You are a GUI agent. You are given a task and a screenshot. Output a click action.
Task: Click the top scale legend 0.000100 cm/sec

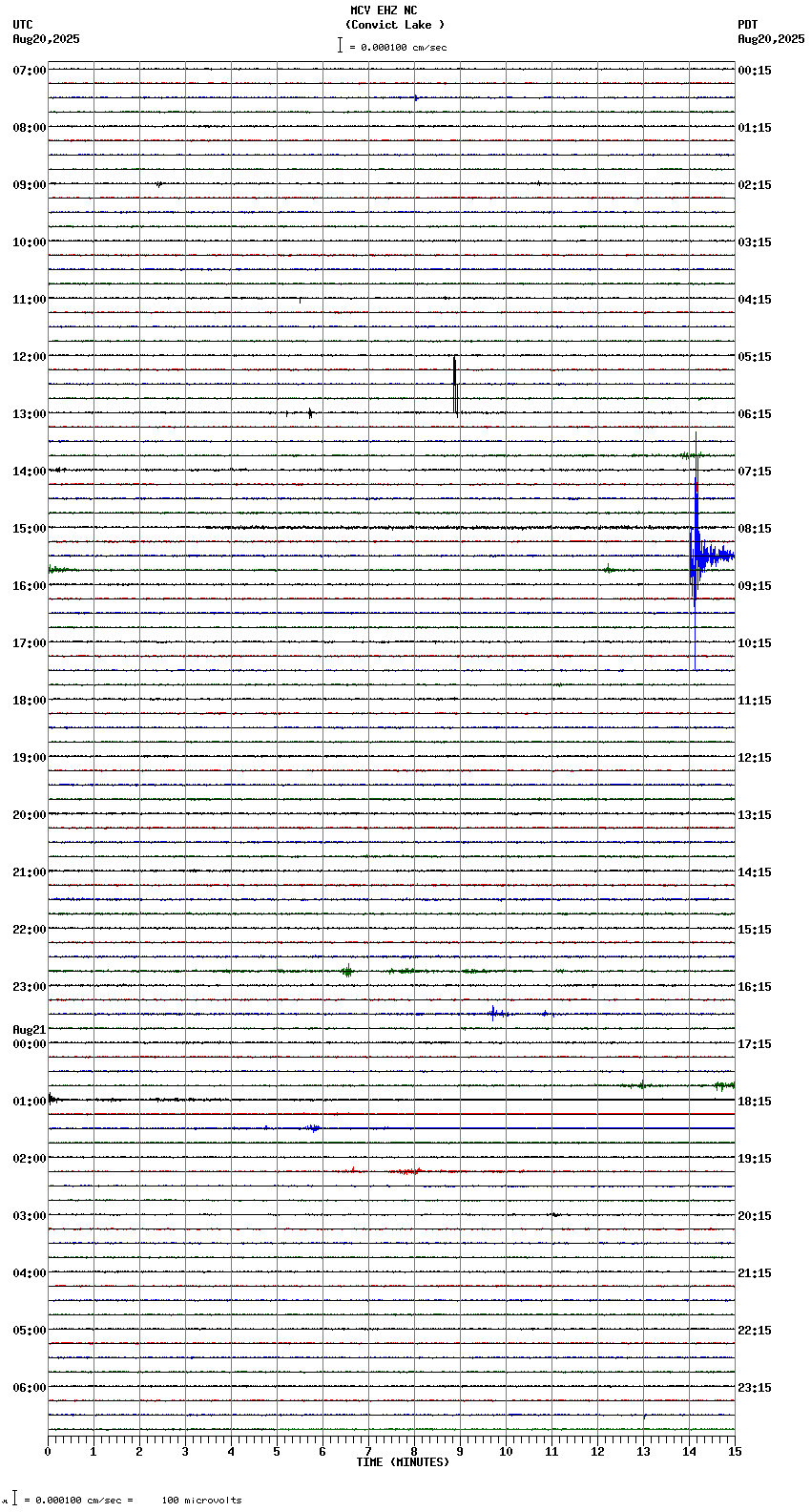(x=392, y=47)
